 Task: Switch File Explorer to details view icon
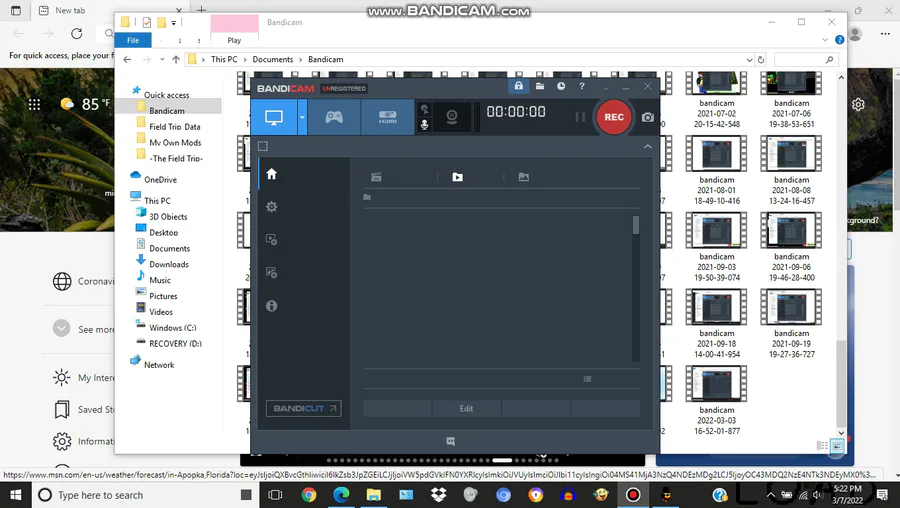pyautogui.click(x=822, y=445)
